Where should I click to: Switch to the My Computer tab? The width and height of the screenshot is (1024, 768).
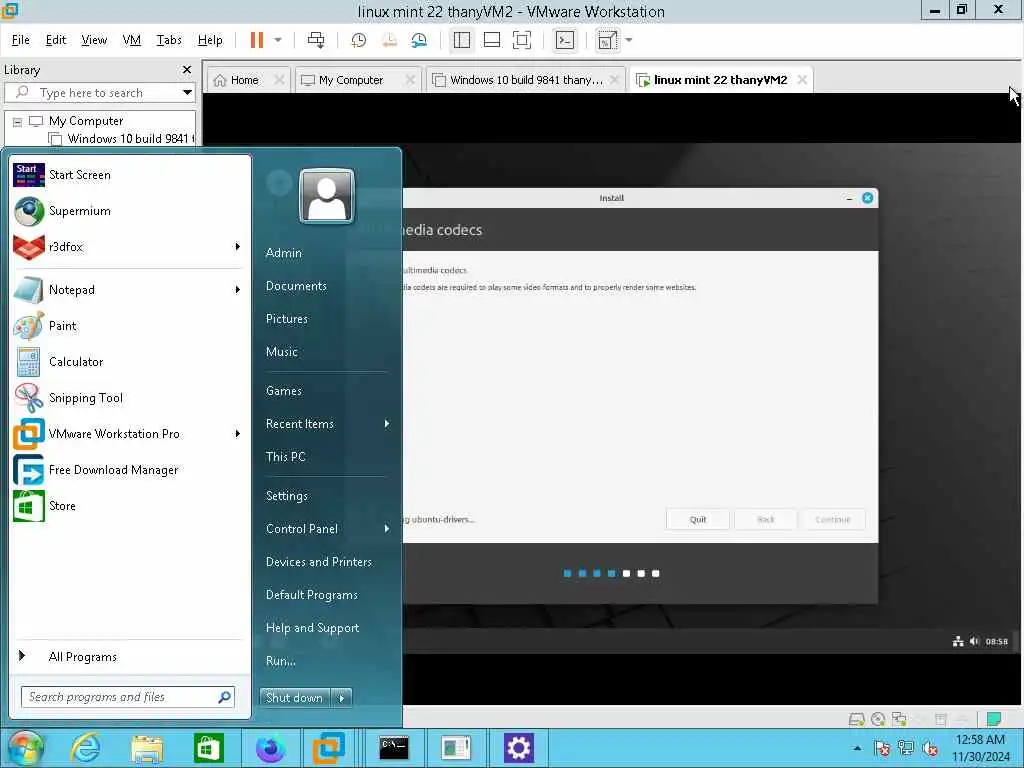point(351,80)
